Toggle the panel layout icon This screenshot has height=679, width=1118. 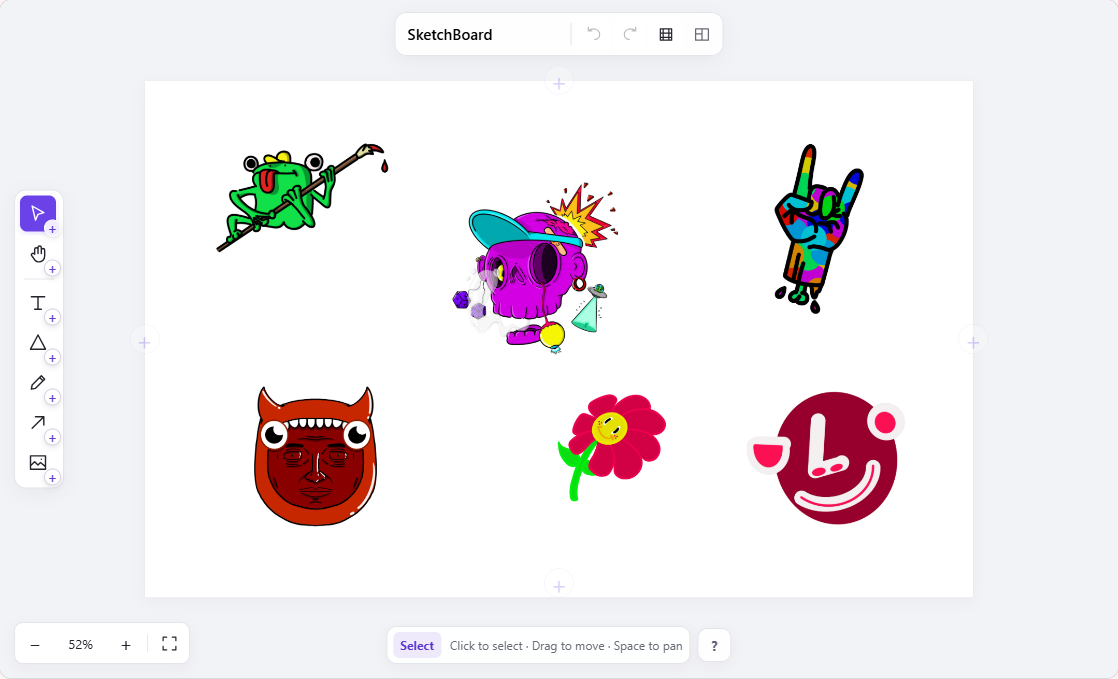(702, 34)
